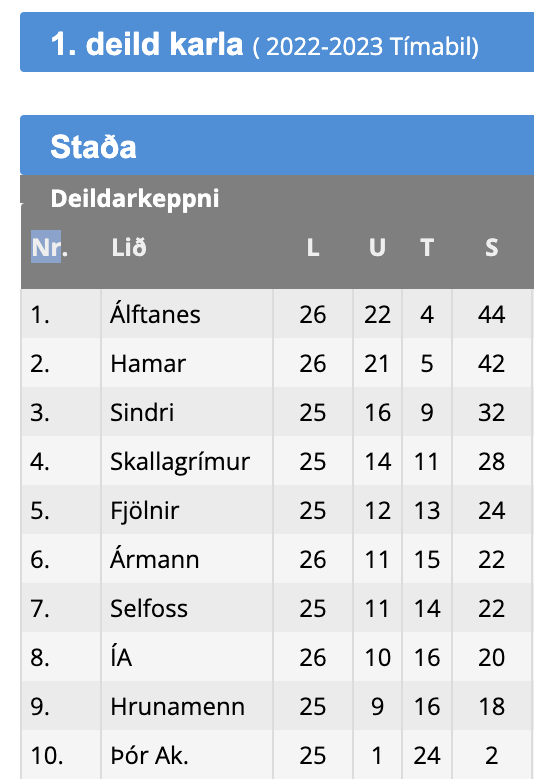Viewport: 534px width, 782px height.
Task: Click the U wins column header
Action: pos(377,247)
